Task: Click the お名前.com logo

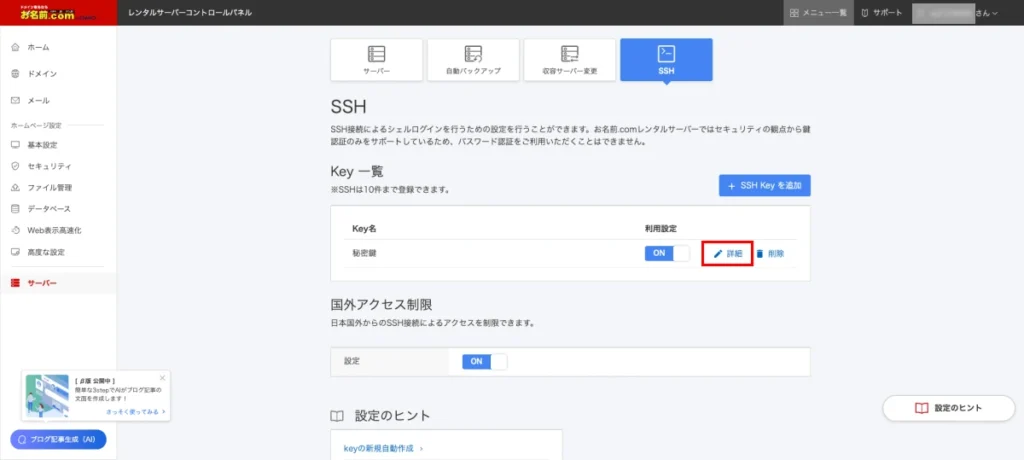Action: (57, 13)
